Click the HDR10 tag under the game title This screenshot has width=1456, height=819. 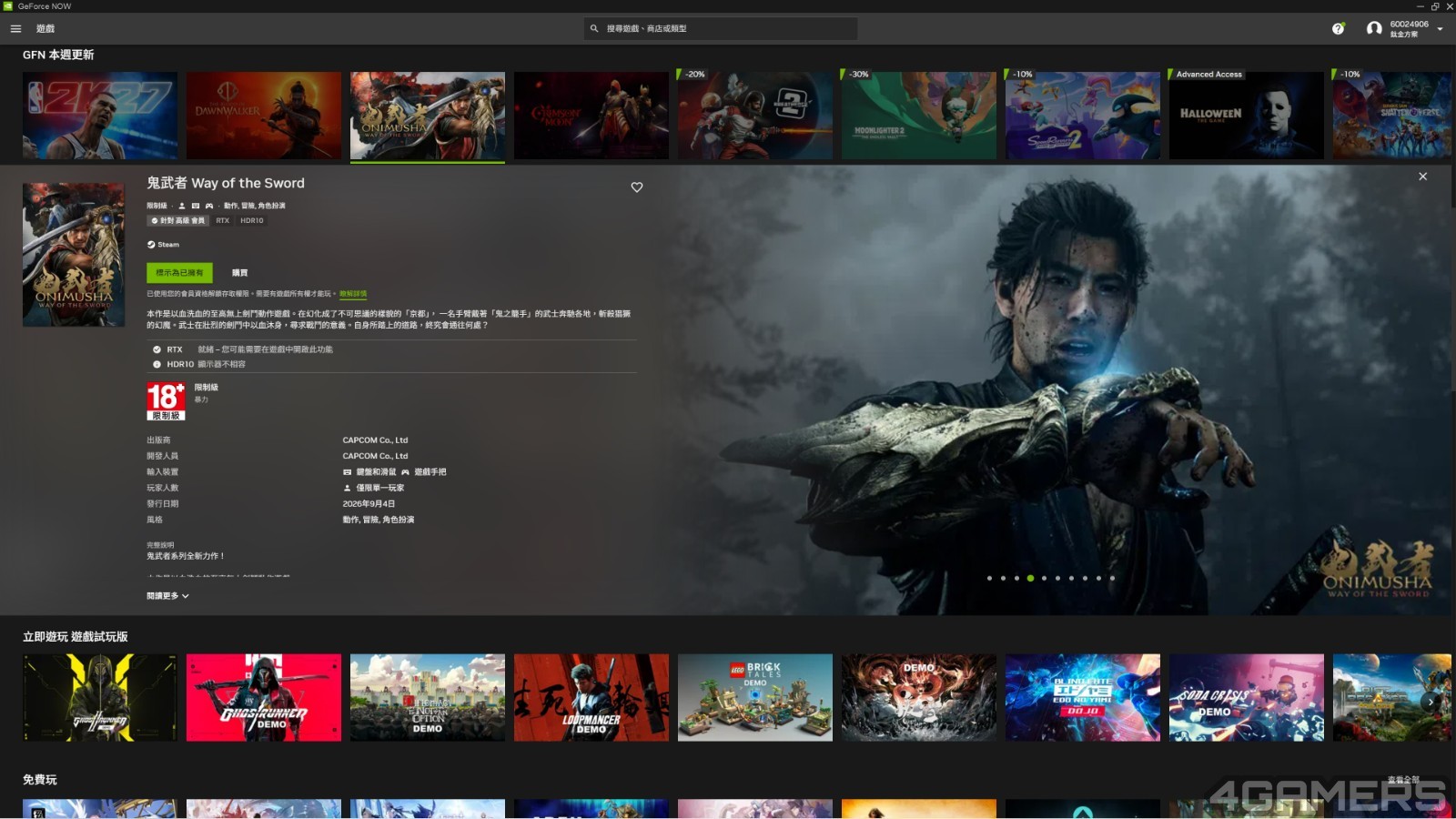point(252,220)
